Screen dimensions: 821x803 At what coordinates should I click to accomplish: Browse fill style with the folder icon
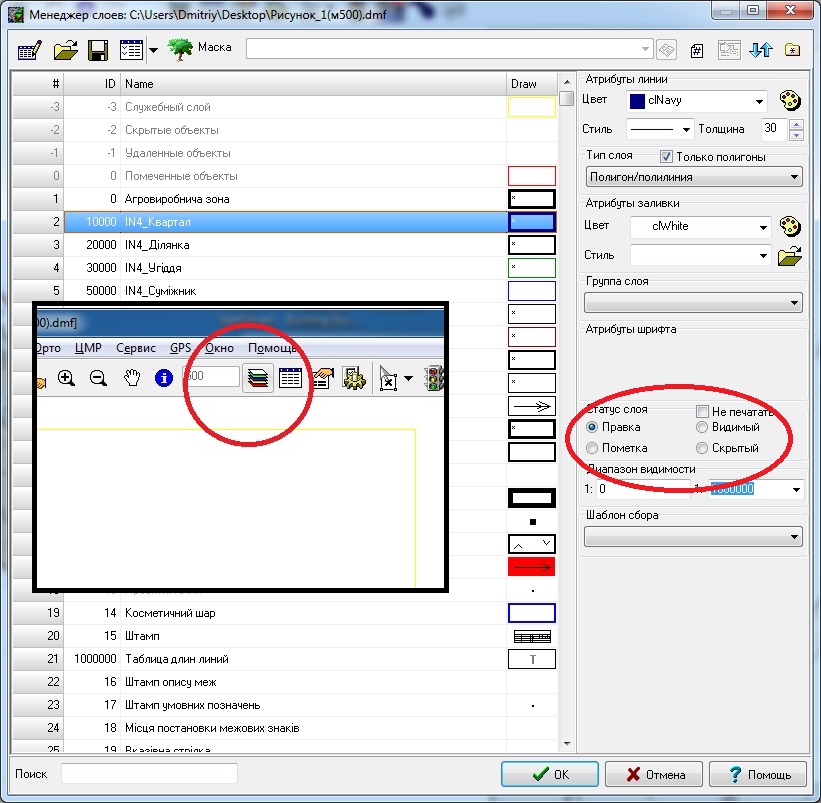[x=790, y=256]
